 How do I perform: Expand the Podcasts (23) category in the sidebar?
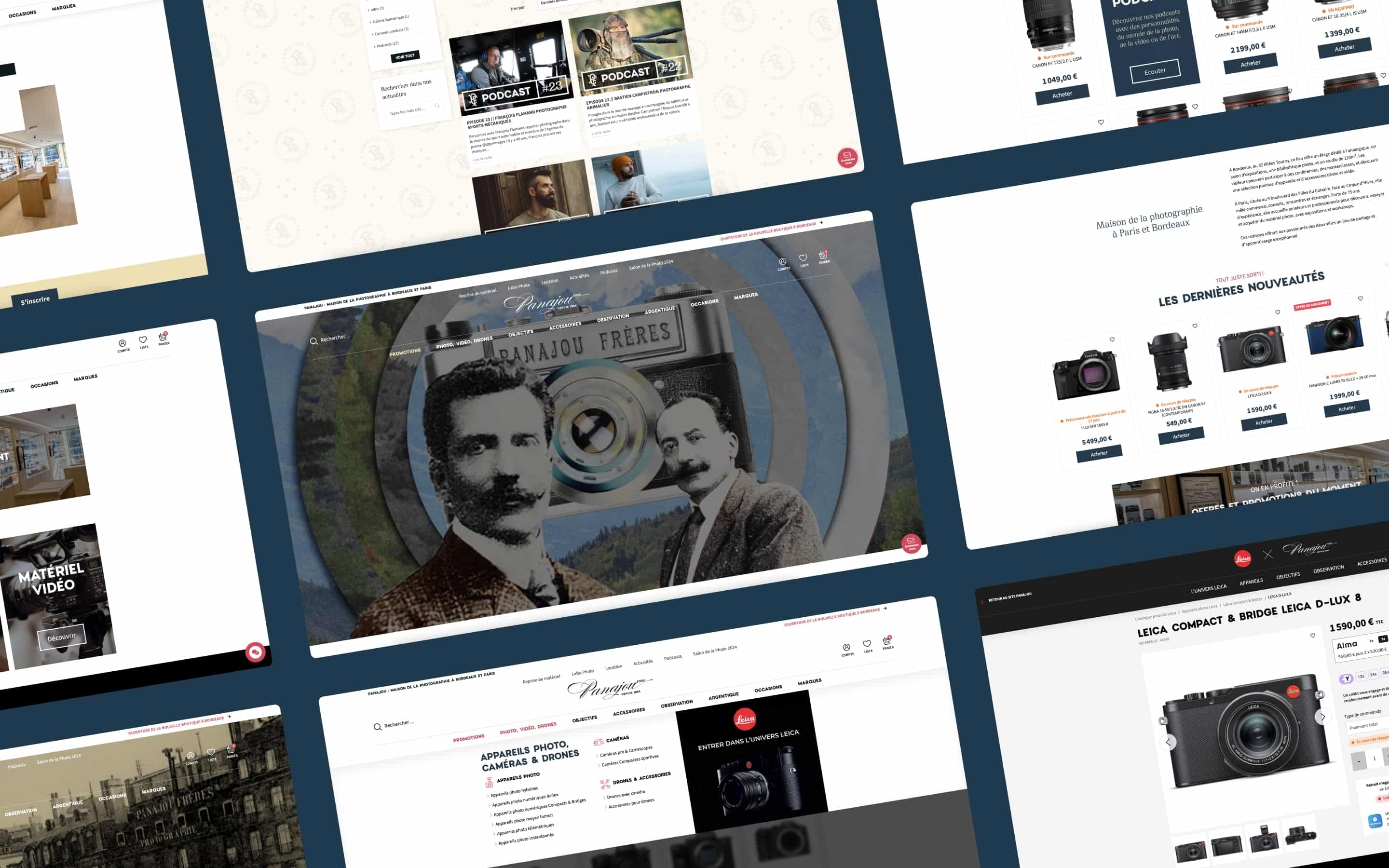387,44
